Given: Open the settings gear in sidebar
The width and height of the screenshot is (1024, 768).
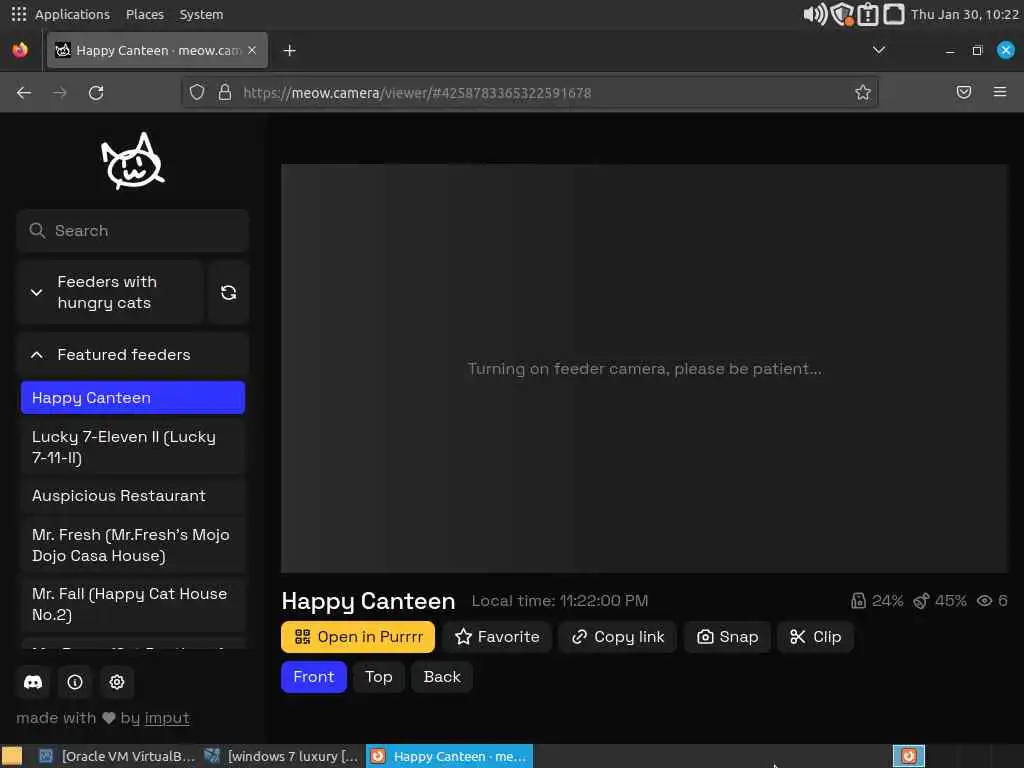Looking at the screenshot, I should [x=117, y=682].
